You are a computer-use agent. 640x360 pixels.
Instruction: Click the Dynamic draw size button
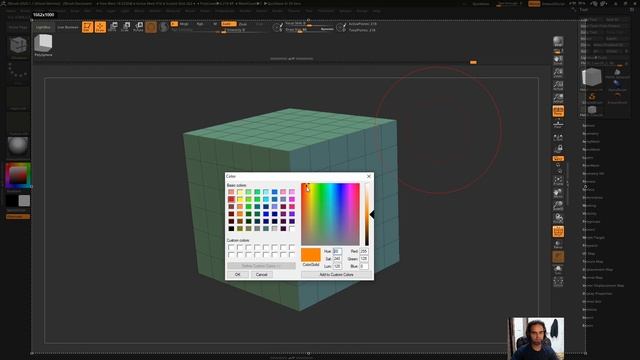(327, 29)
